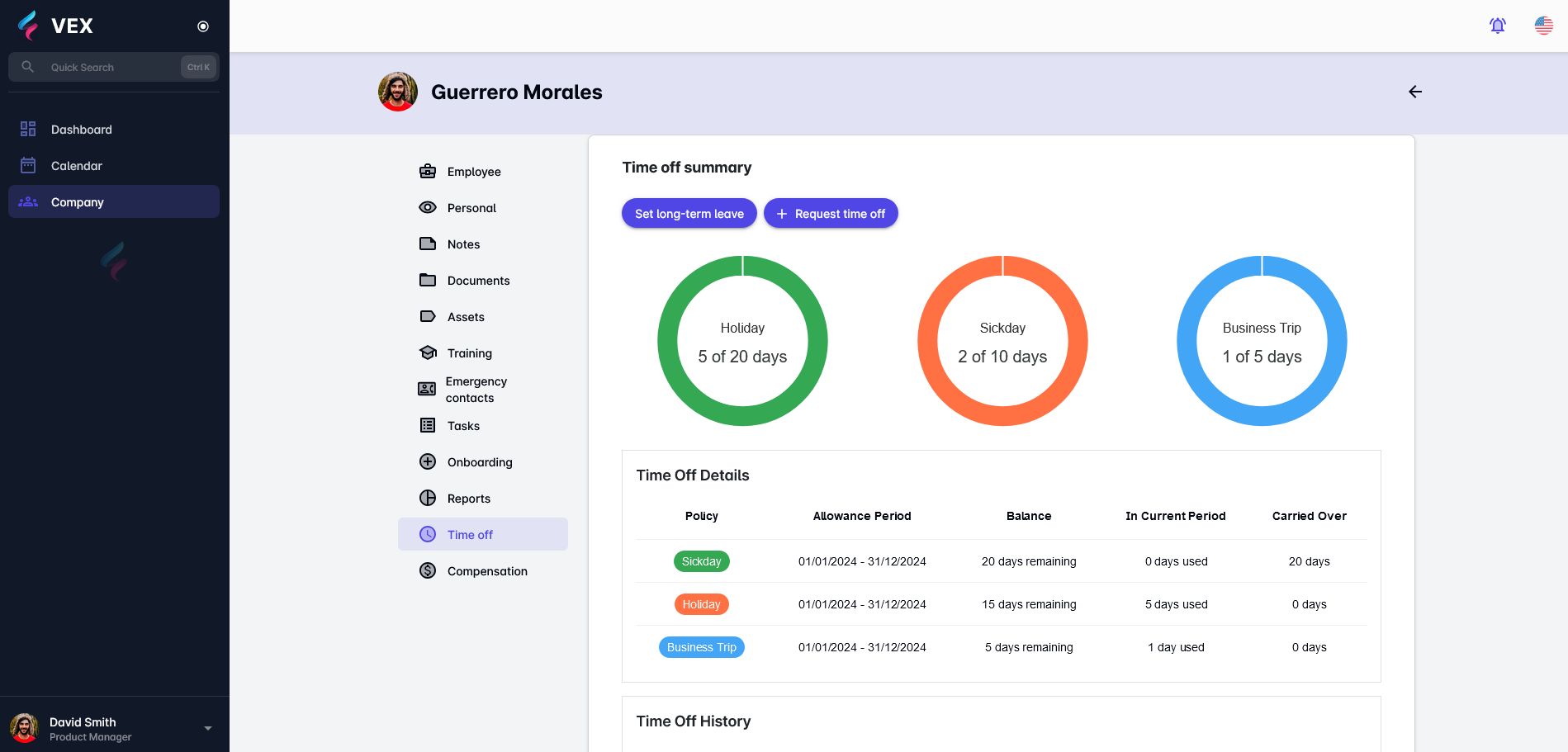Open the US flag language selector
The image size is (1568, 752).
(1543, 26)
